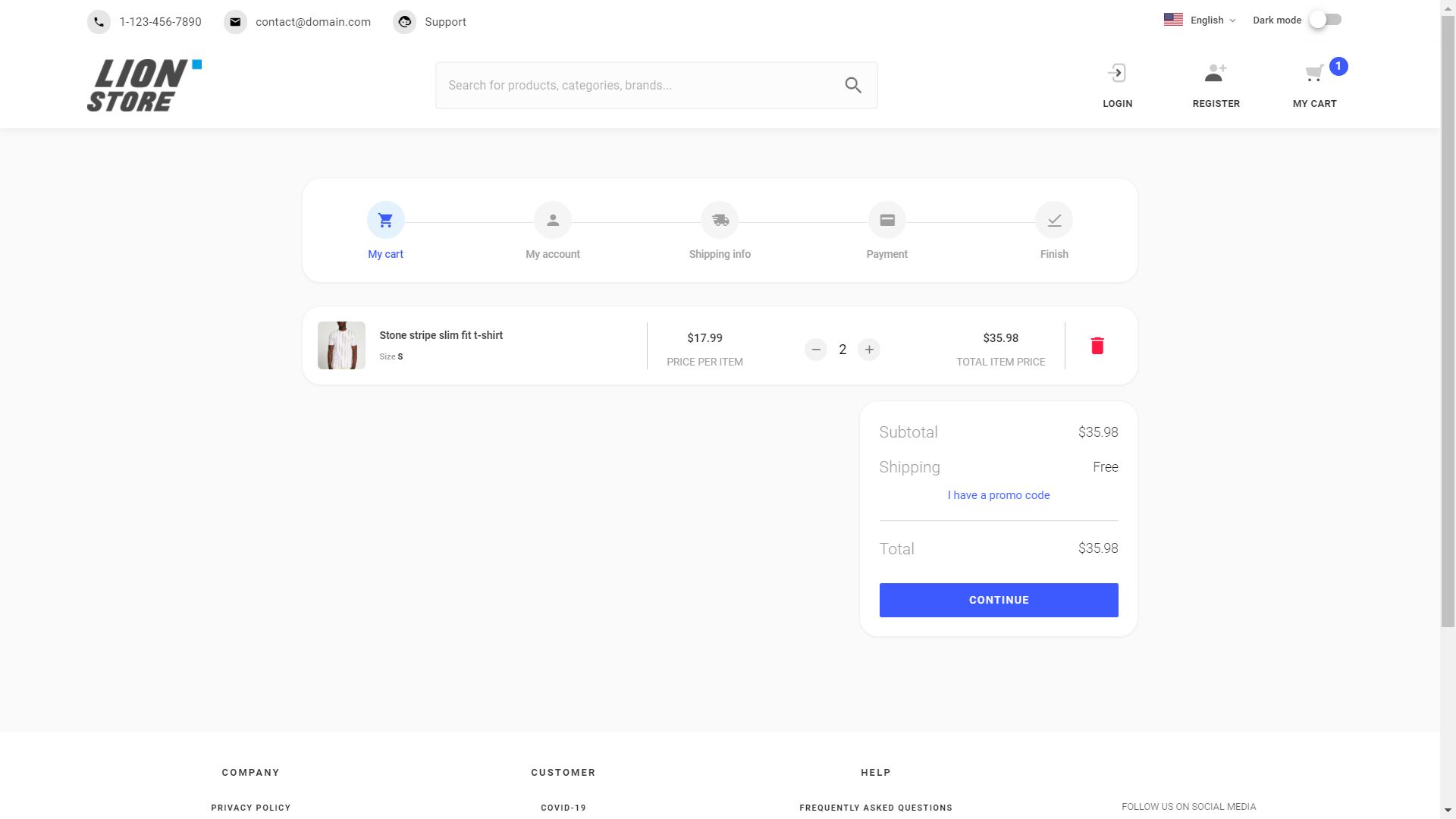The height and width of the screenshot is (819, 1456).
Task: Click 'I have a promo code' link
Action: 999,495
